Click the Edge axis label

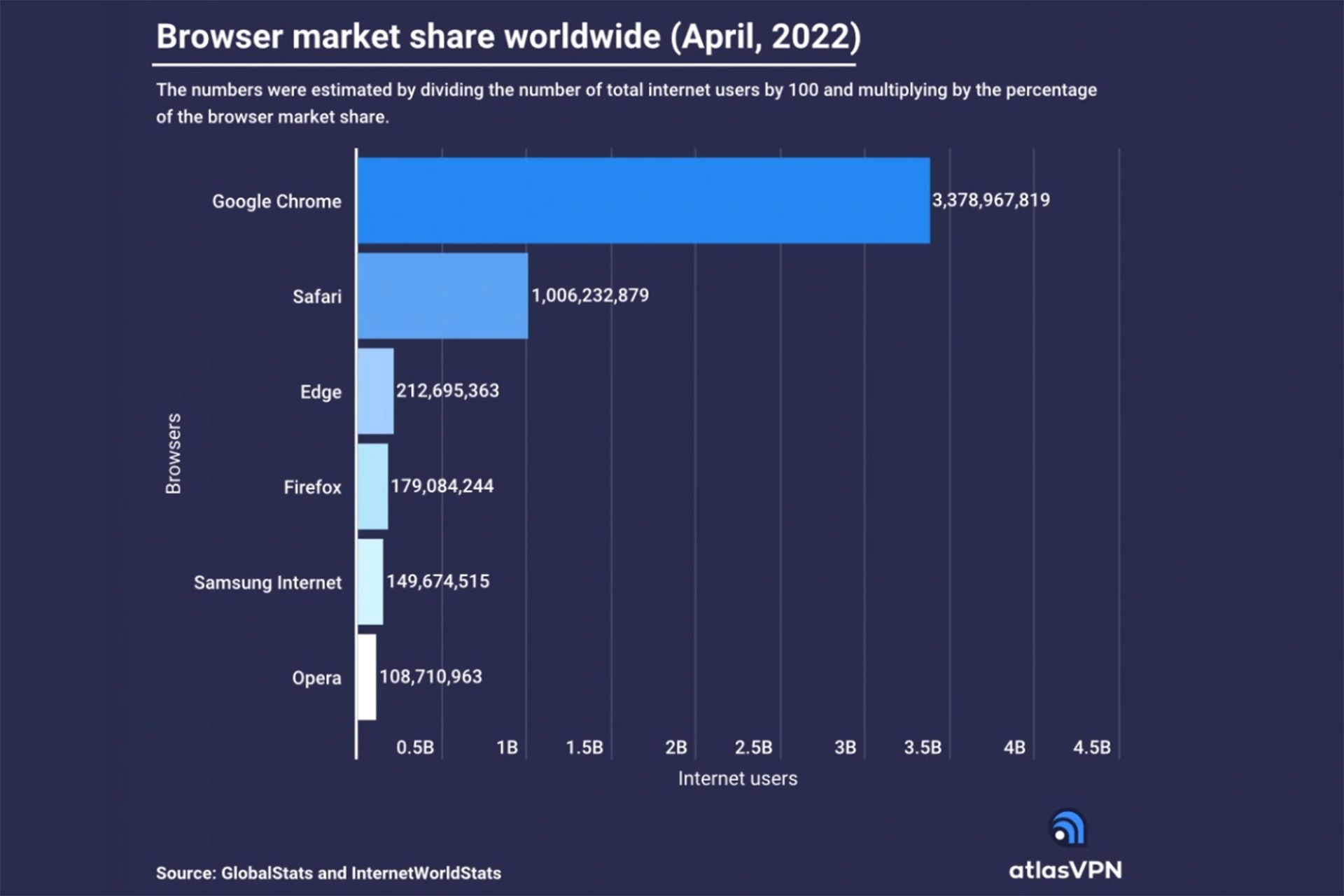click(x=321, y=392)
